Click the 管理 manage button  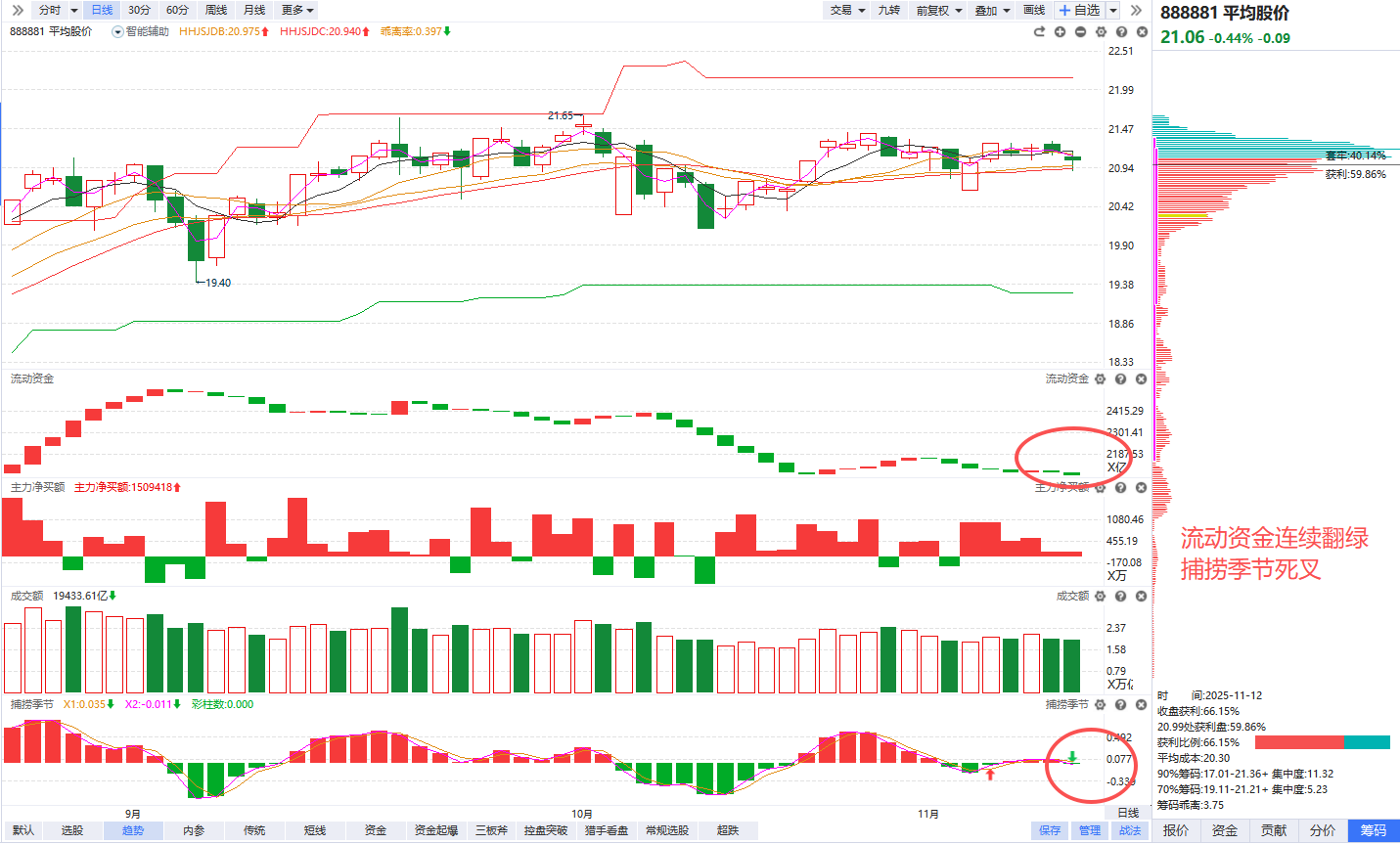(x=1090, y=830)
